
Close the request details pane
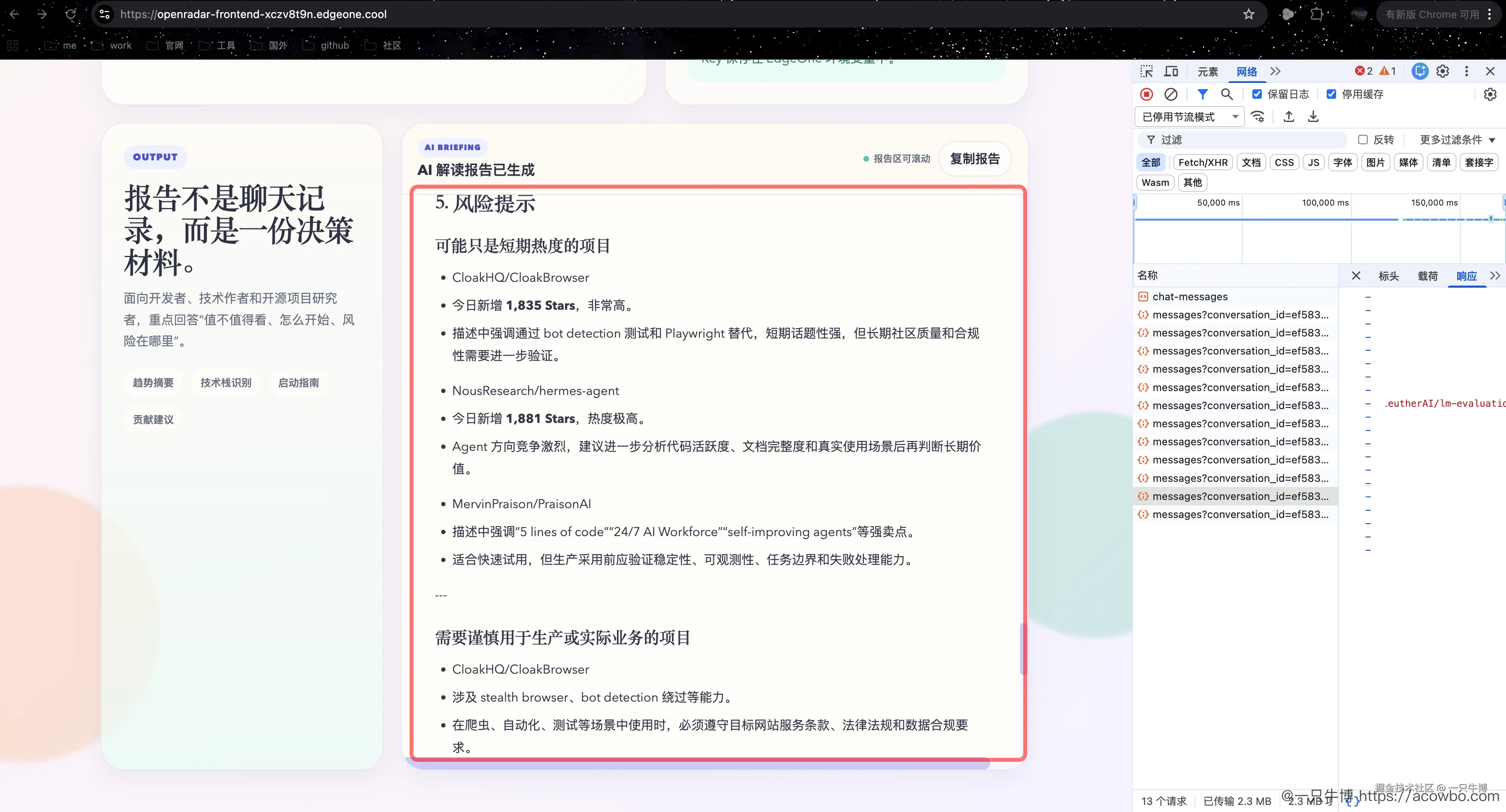pyautogui.click(x=1356, y=276)
